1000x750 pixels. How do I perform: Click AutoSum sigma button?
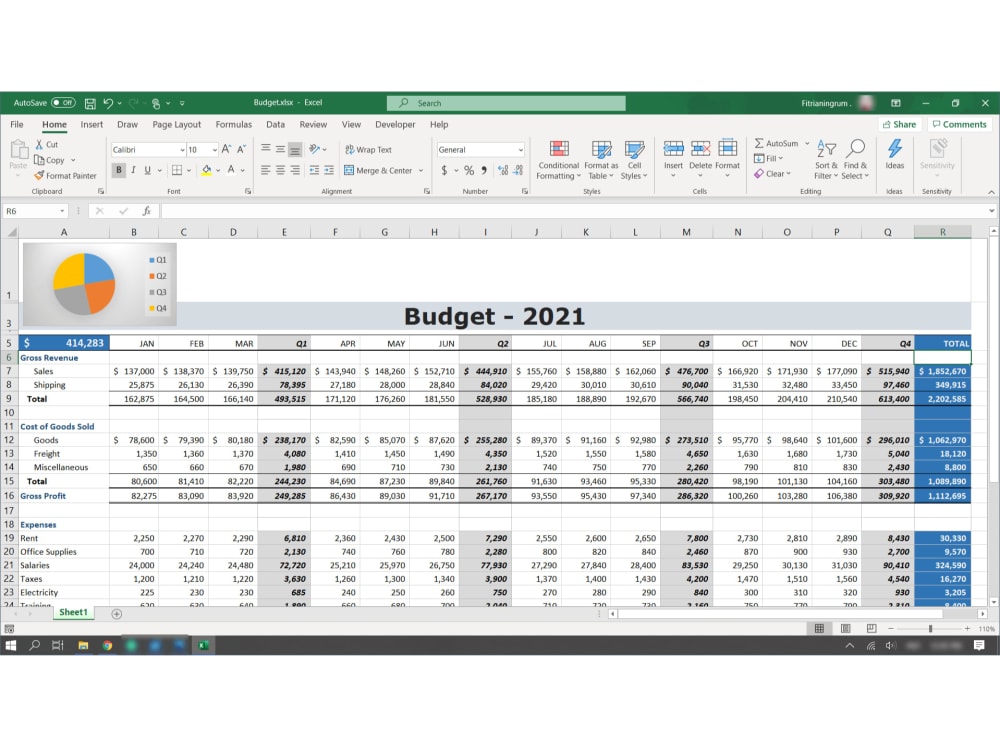(776, 143)
